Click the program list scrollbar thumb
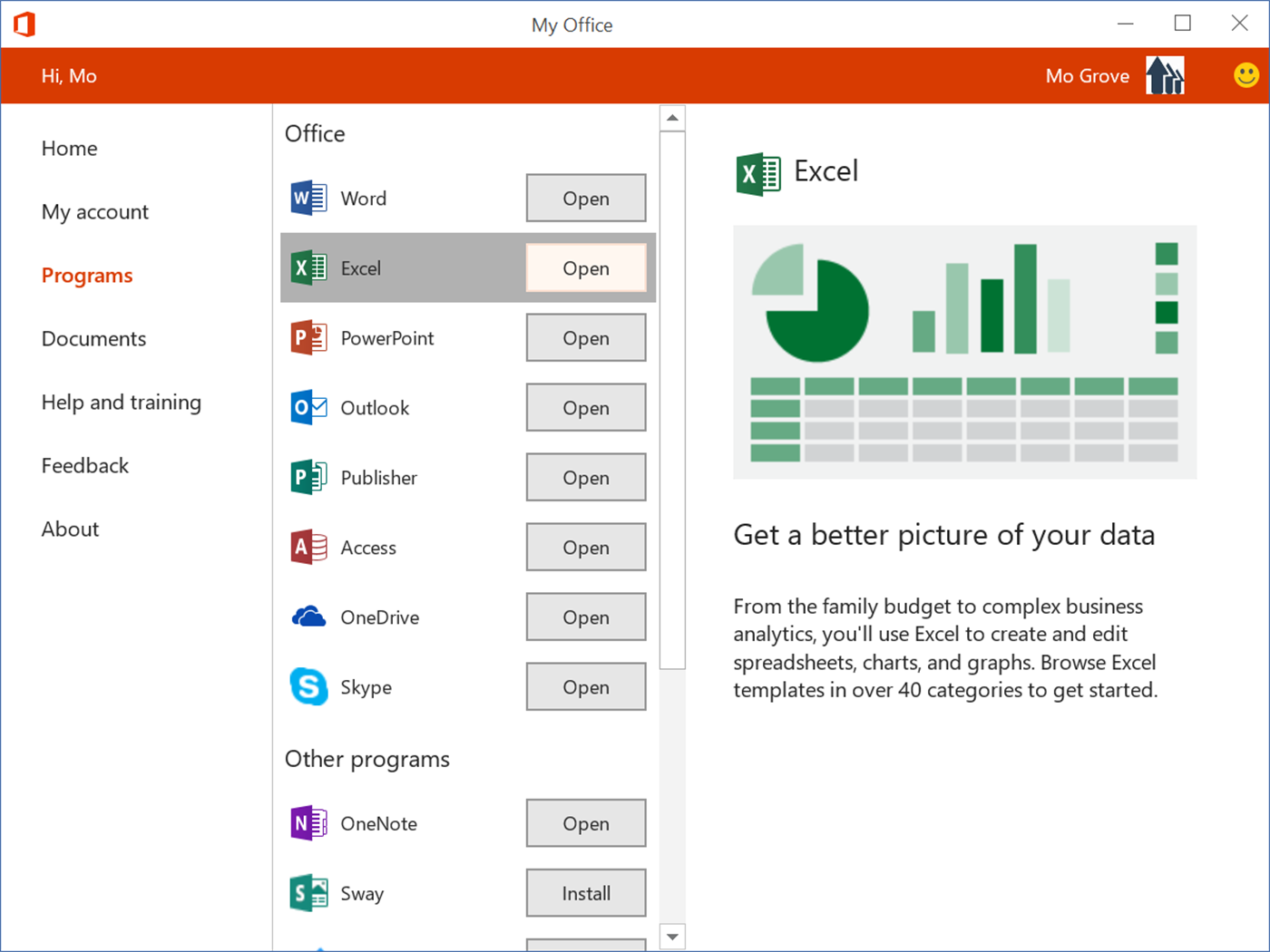The width and height of the screenshot is (1270, 952). pyautogui.click(x=672, y=400)
